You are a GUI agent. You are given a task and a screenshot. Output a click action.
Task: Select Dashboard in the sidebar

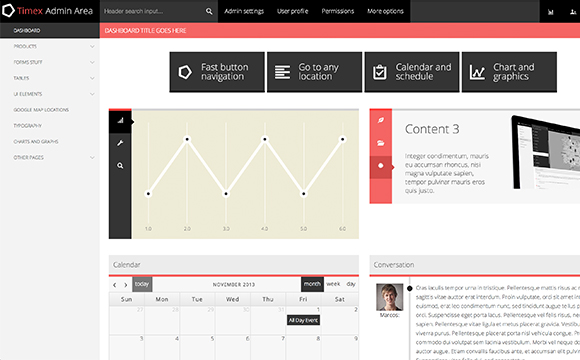tap(50, 30)
